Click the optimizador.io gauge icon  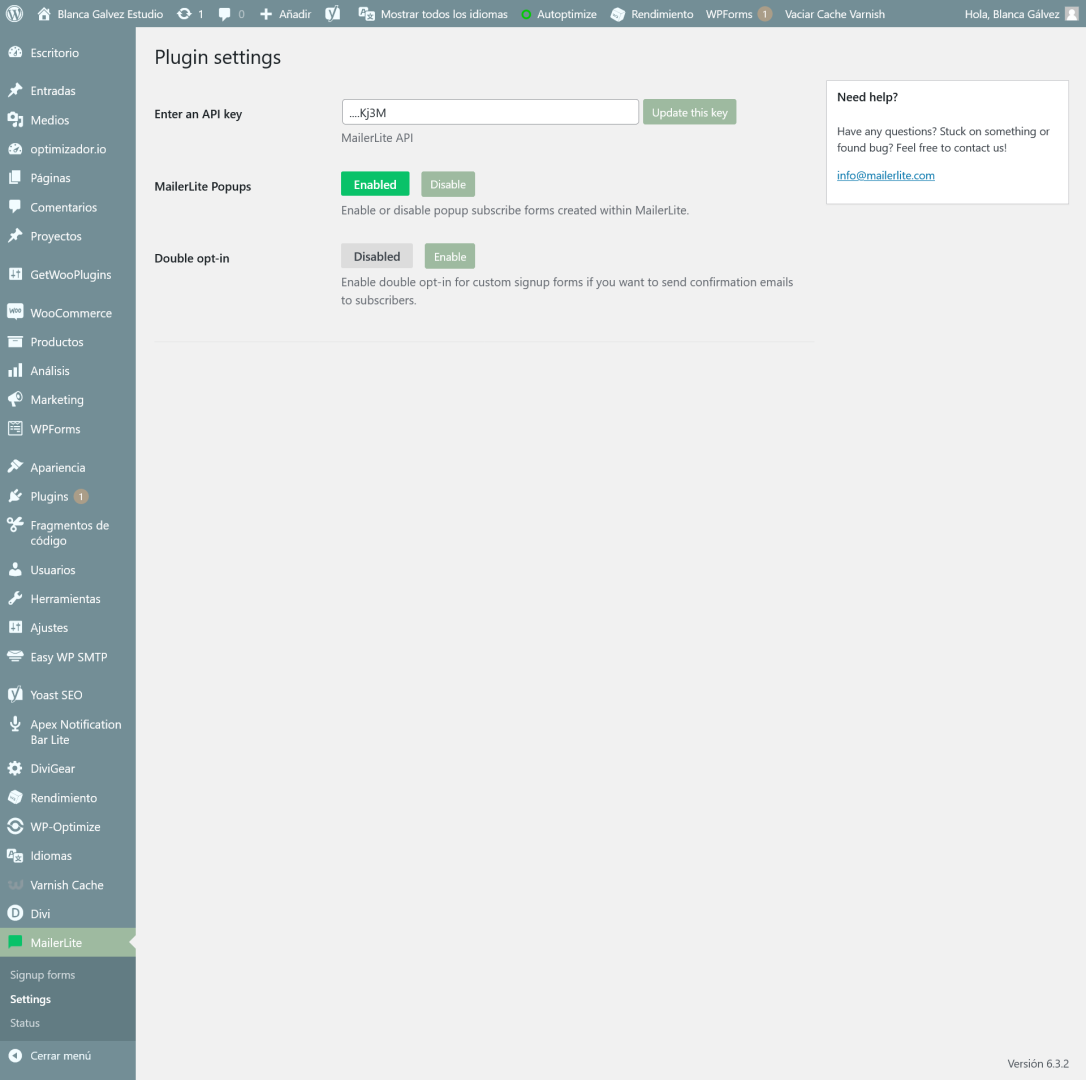coord(15,149)
